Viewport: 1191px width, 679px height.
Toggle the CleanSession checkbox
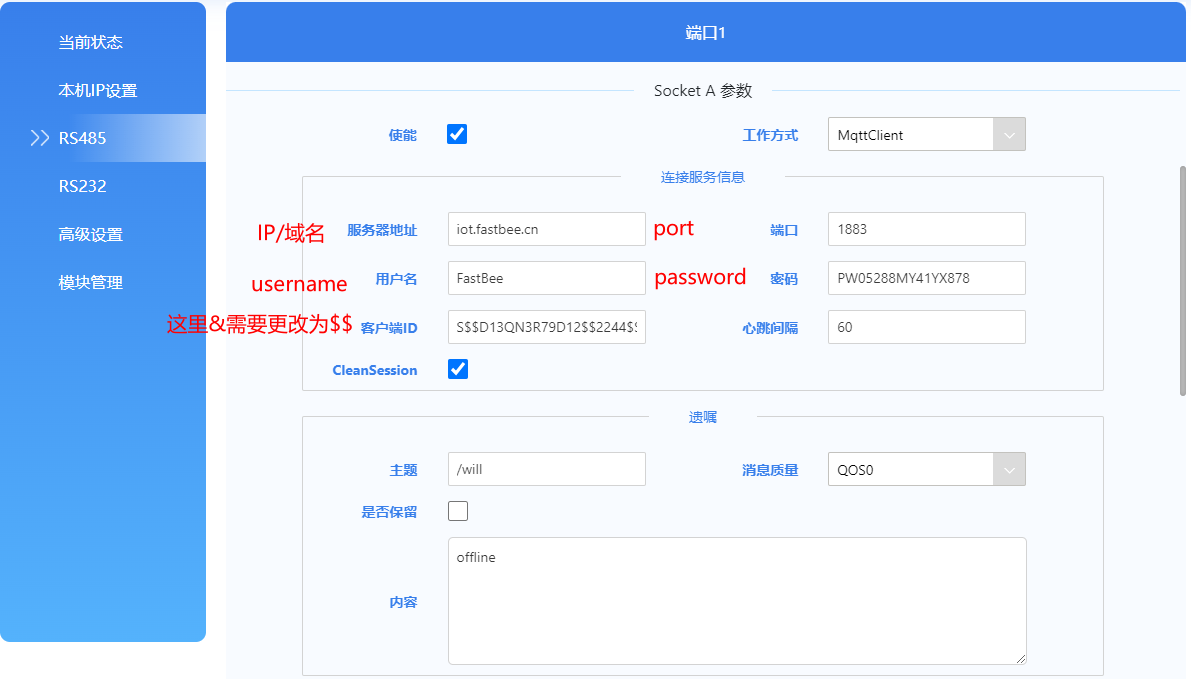click(458, 369)
